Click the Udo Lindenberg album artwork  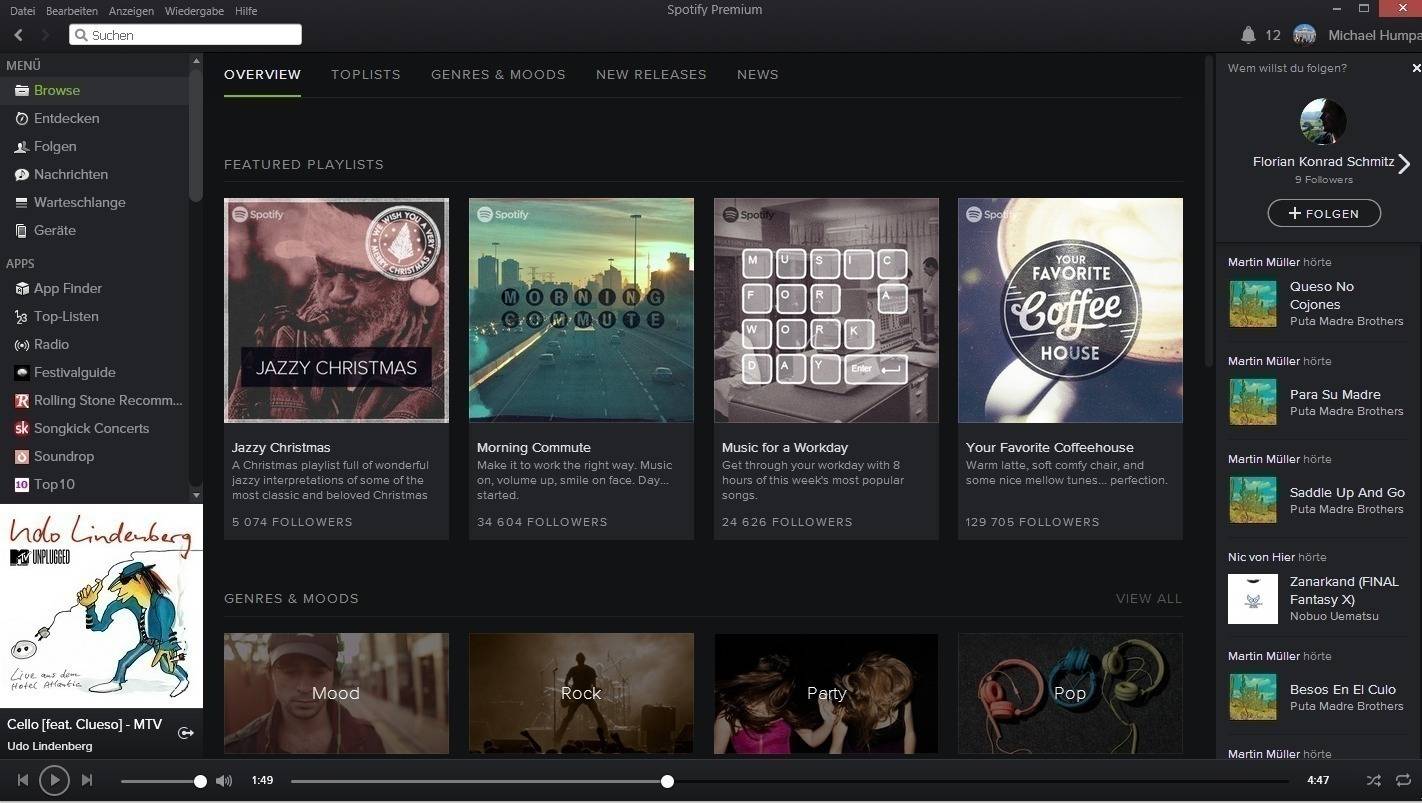point(101,606)
